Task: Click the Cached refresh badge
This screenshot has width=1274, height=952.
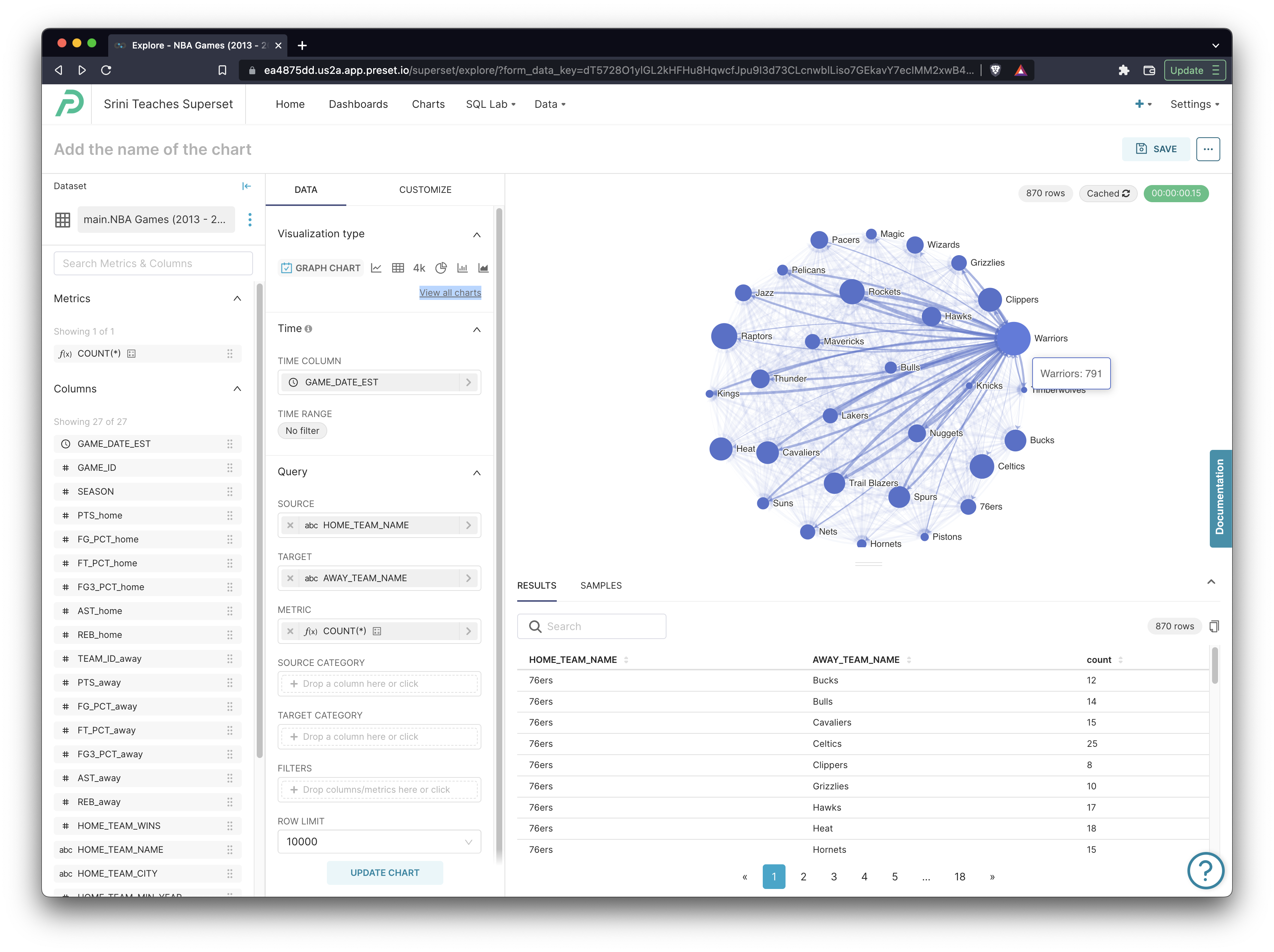Action: click(x=1108, y=194)
